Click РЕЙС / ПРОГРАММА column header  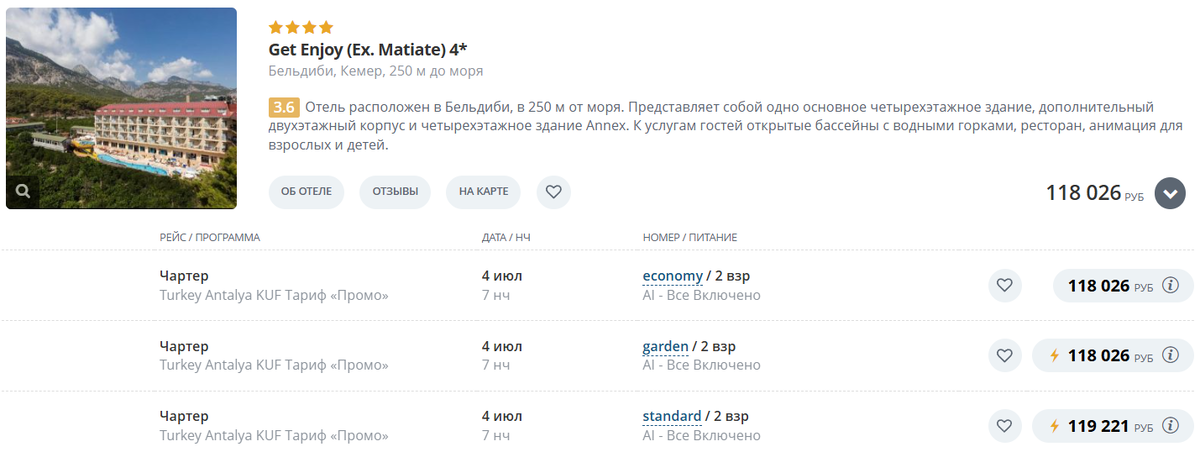coord(210,238)
